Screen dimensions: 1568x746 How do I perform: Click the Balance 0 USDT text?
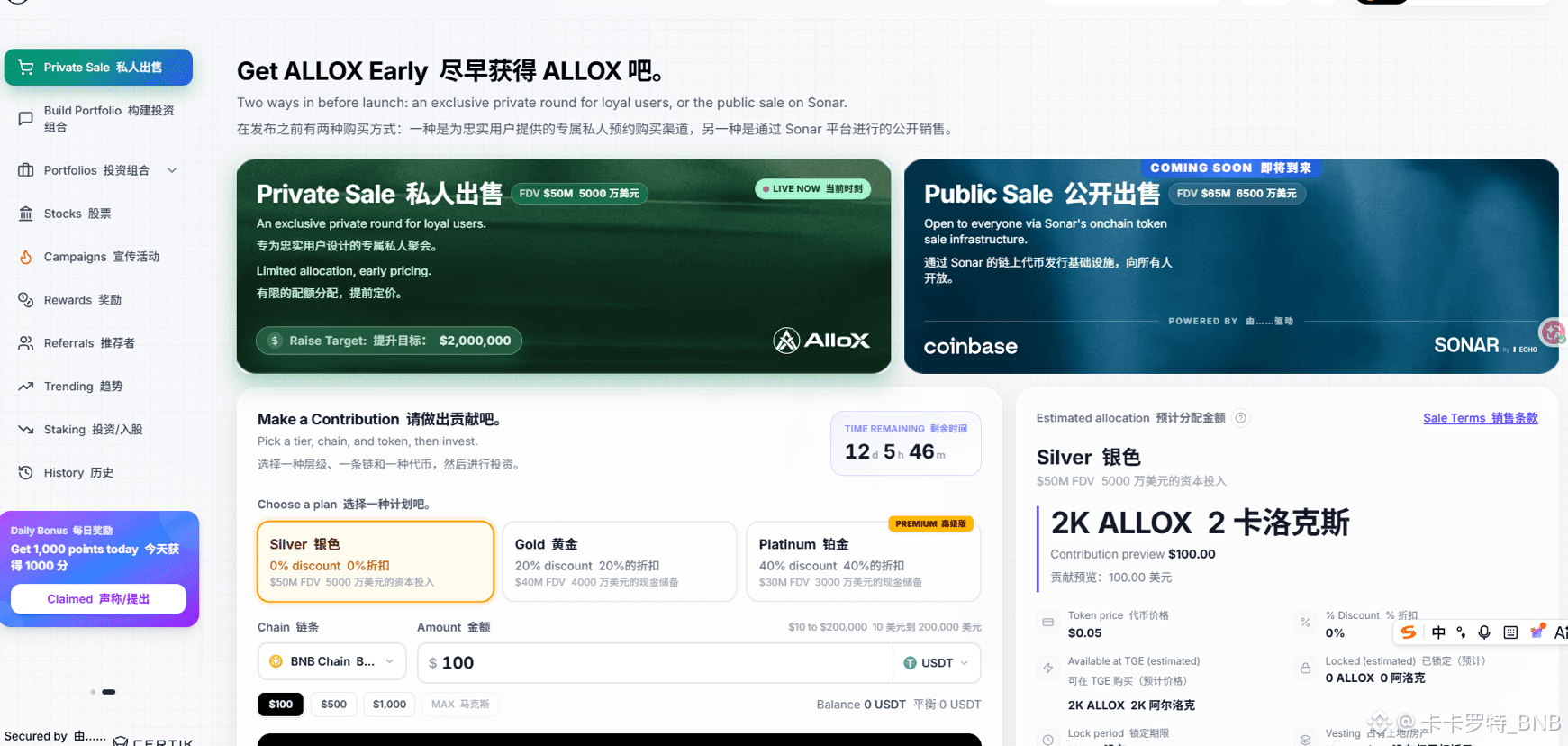[861, 705]
